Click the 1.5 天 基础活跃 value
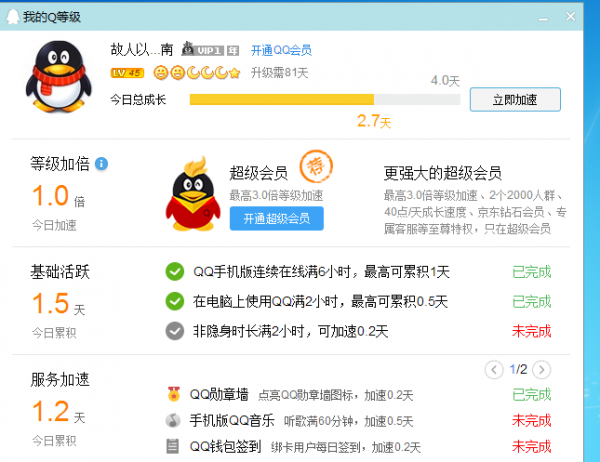Image resolution: width=600 pixels, height=462 pixels. coord(59,304)
